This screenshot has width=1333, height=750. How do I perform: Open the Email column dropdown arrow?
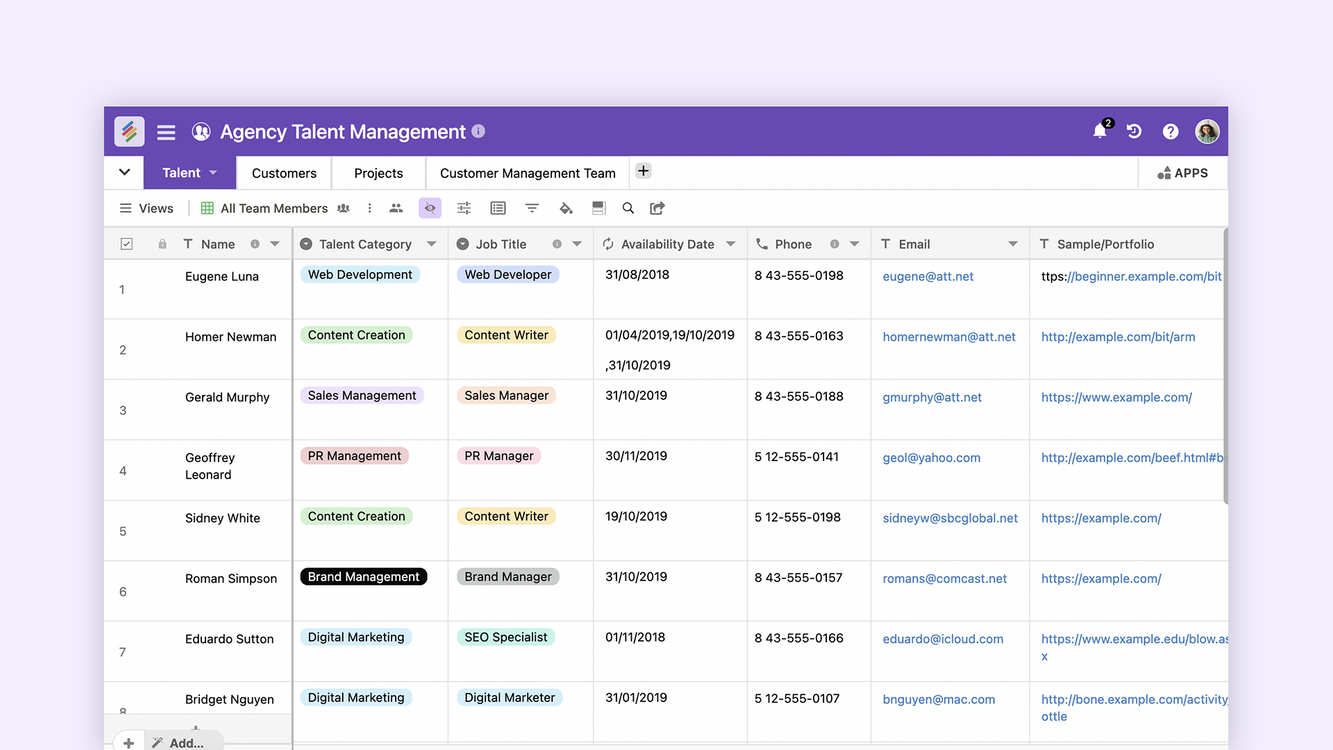(1013, 244)
